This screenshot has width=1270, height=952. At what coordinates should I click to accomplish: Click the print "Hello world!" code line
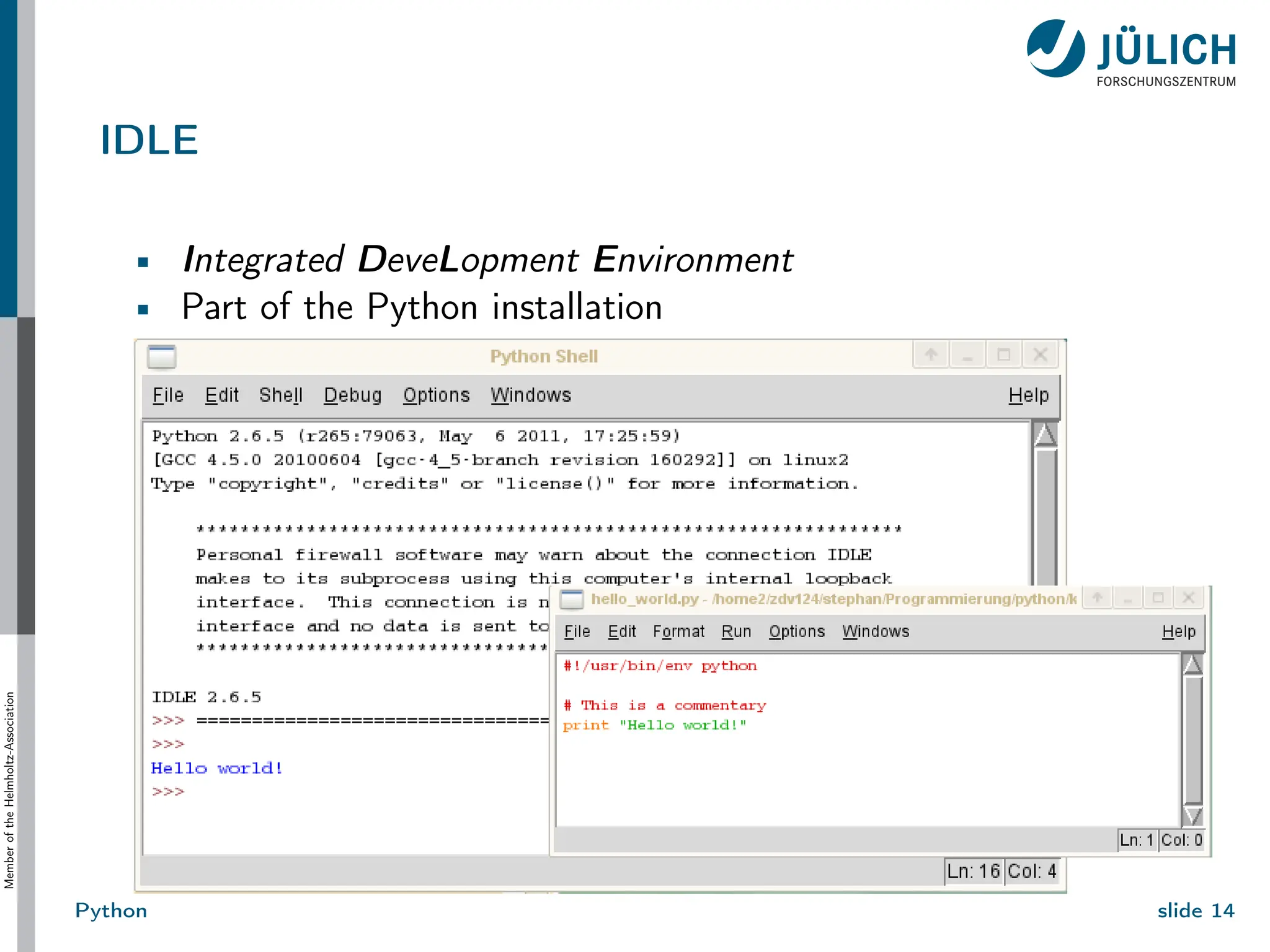pos(654,725)
